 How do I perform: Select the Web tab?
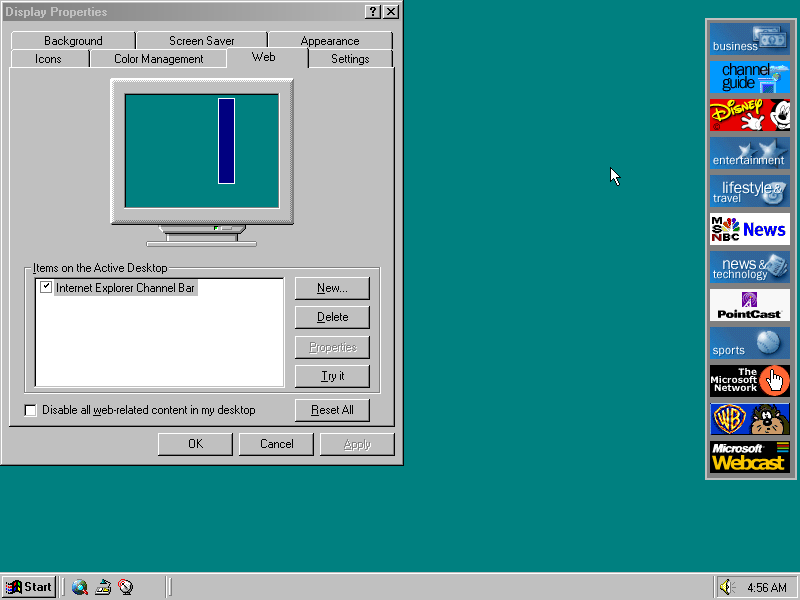point(264,57)
